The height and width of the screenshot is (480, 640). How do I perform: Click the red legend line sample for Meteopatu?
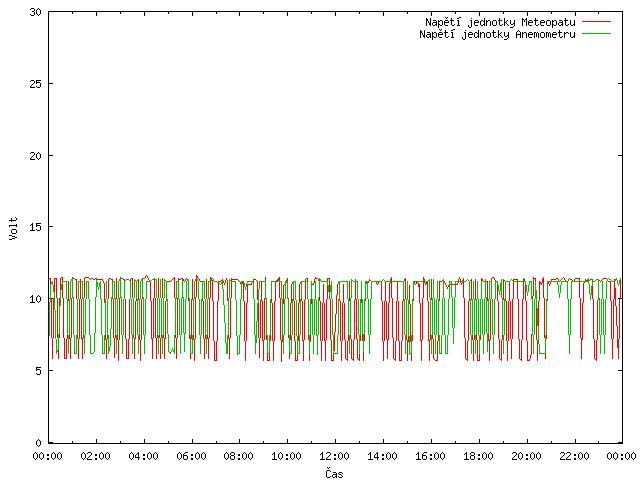(596, 22)
